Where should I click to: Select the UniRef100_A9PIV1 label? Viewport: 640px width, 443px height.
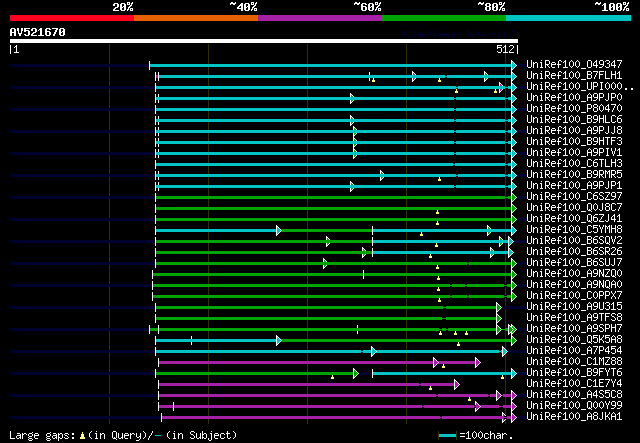[574, 152]
